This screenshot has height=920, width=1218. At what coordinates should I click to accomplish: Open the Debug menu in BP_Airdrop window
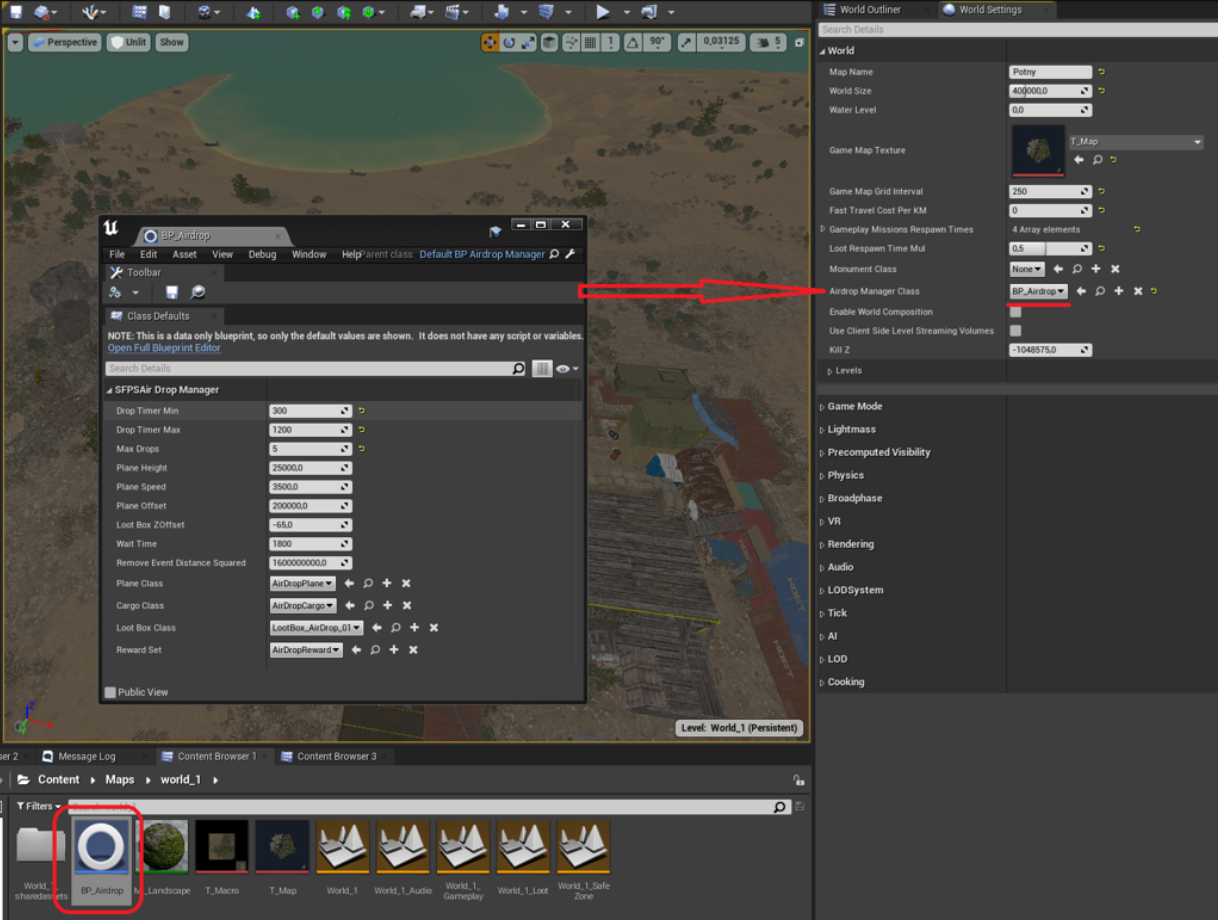[262, 254]
